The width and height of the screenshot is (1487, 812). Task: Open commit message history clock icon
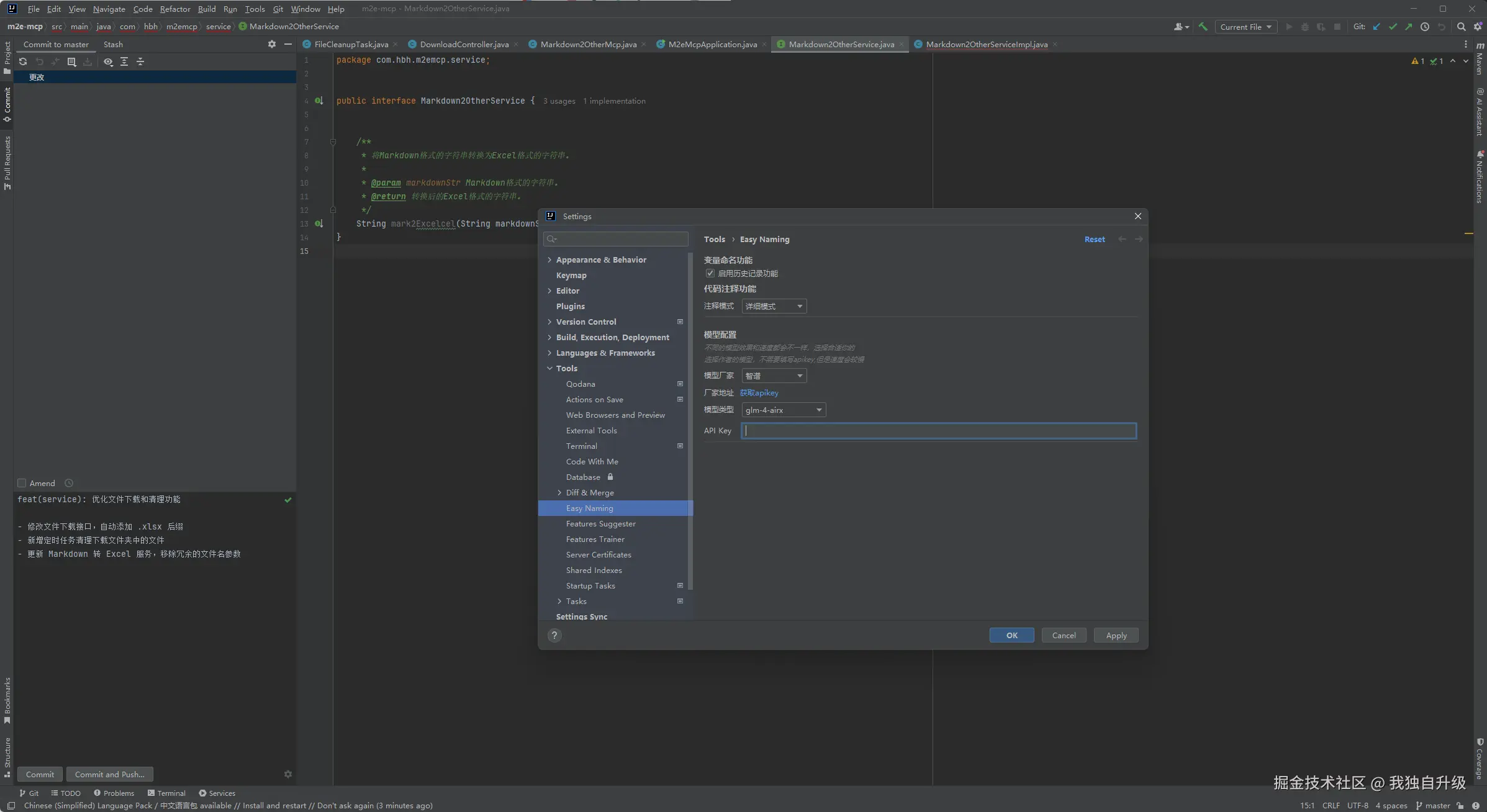click(69, 483)
